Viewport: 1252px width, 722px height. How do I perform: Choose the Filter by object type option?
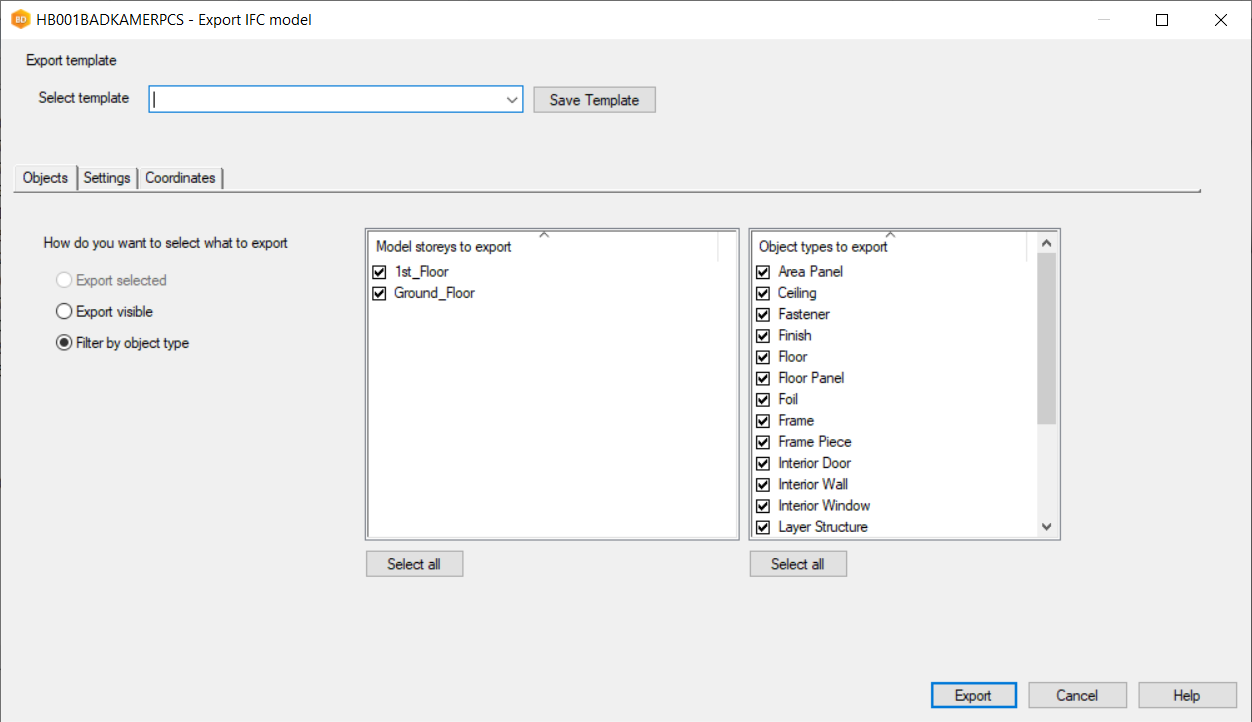tap(64, 343)
